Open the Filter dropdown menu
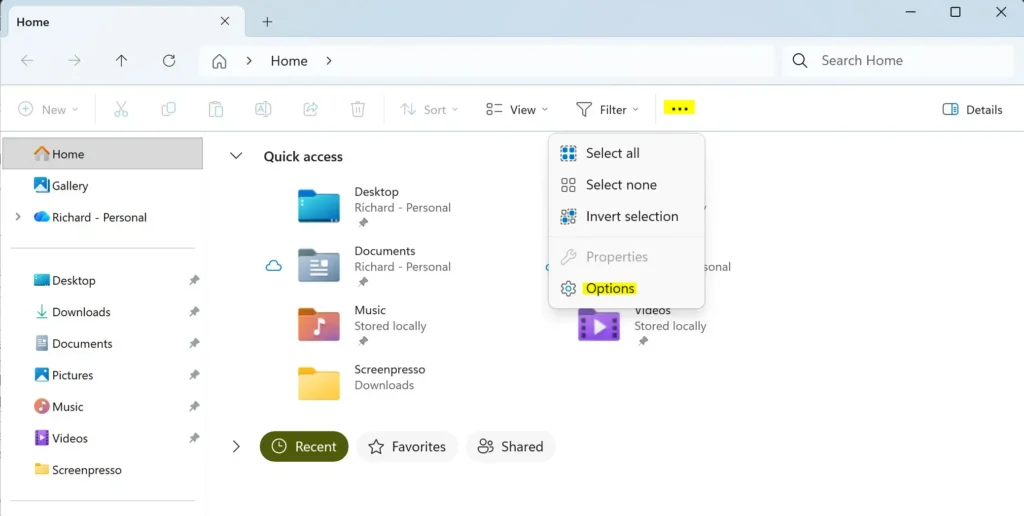This screenshot has width=1024, height=516. pos(607,109)
